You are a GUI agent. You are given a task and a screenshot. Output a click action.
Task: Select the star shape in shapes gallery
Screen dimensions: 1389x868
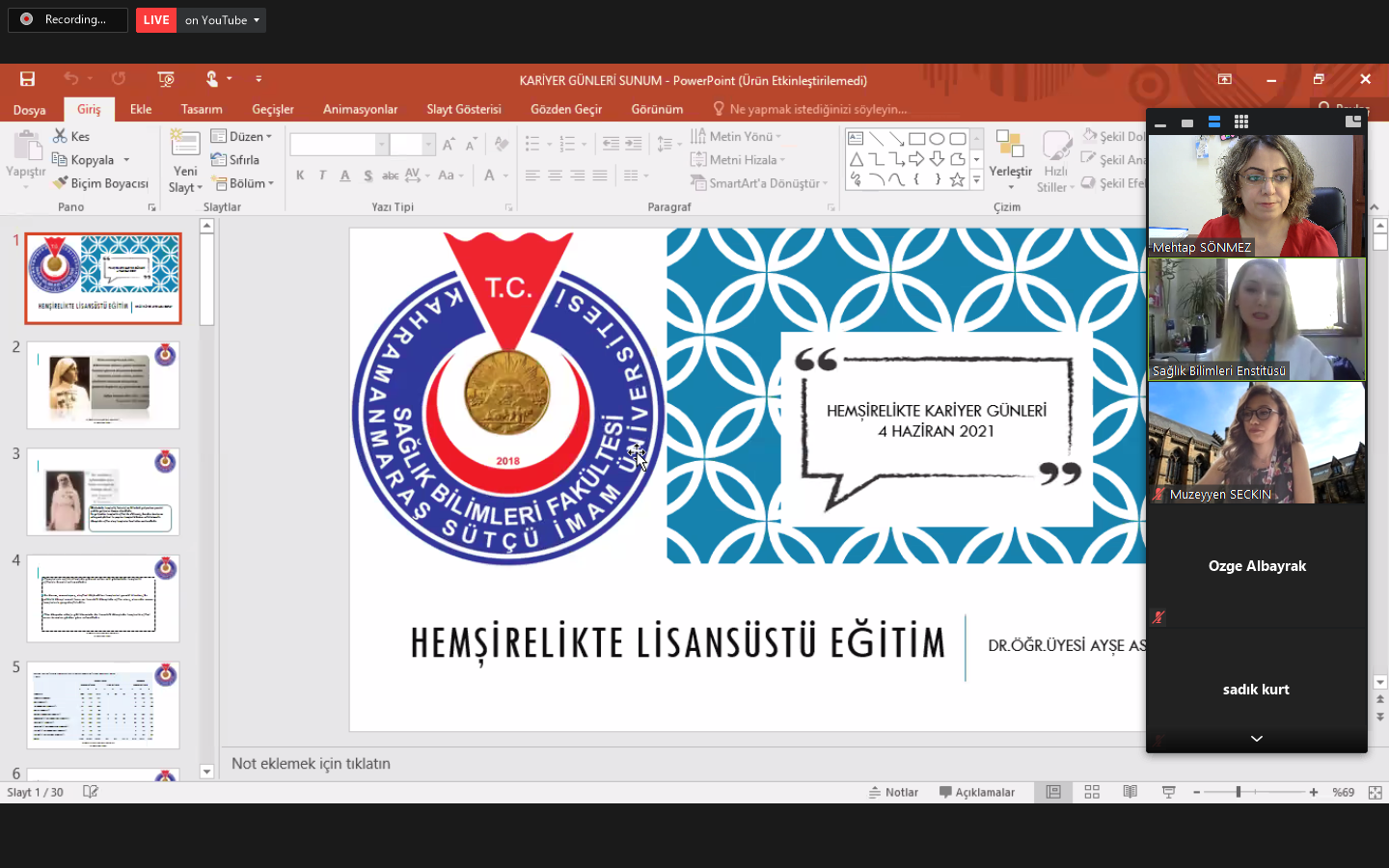pos(957,179)
